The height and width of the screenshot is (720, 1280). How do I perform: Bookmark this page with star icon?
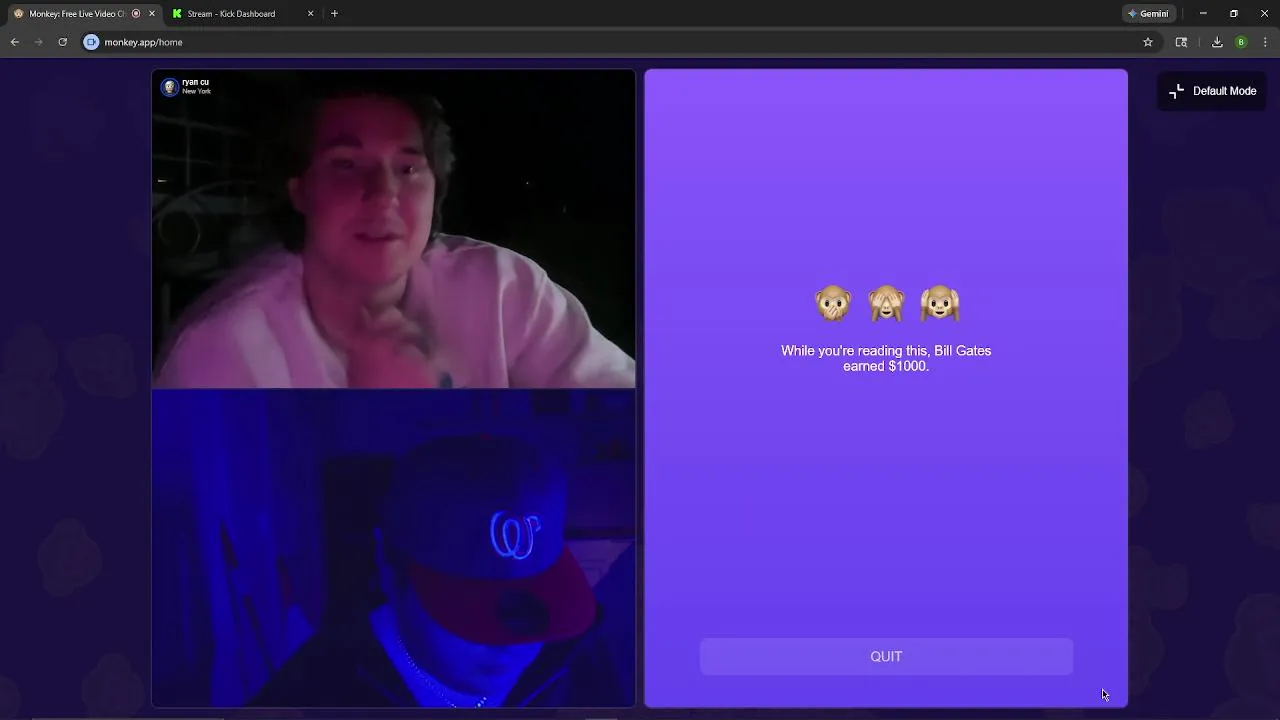(1148, 42)
